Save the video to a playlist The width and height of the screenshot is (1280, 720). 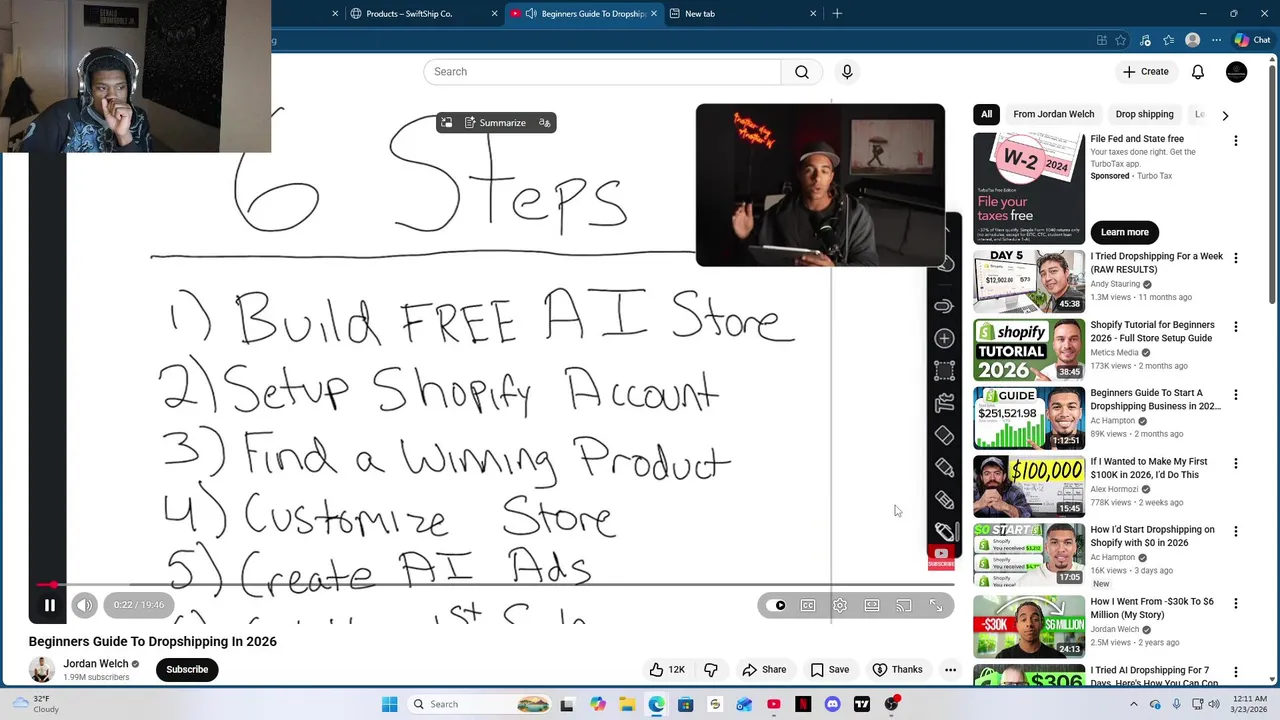point(830,670)
